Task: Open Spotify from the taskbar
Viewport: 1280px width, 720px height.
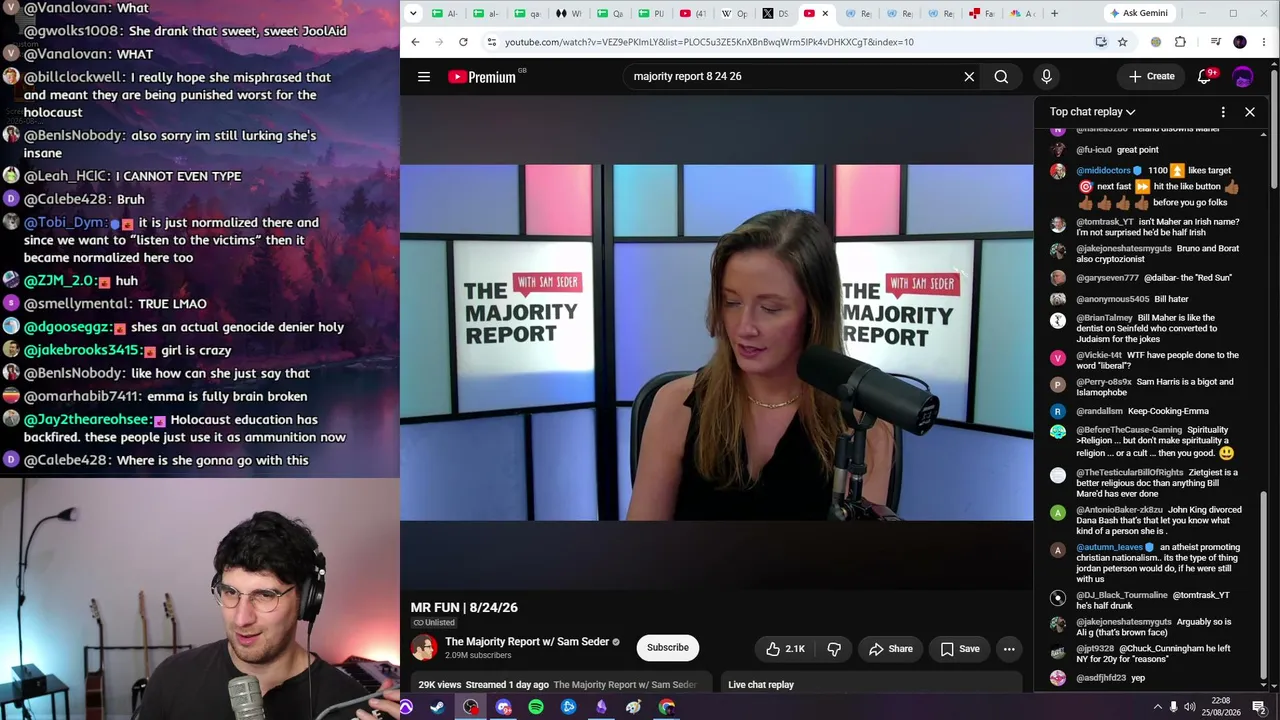Action: [x=536, y=707]
